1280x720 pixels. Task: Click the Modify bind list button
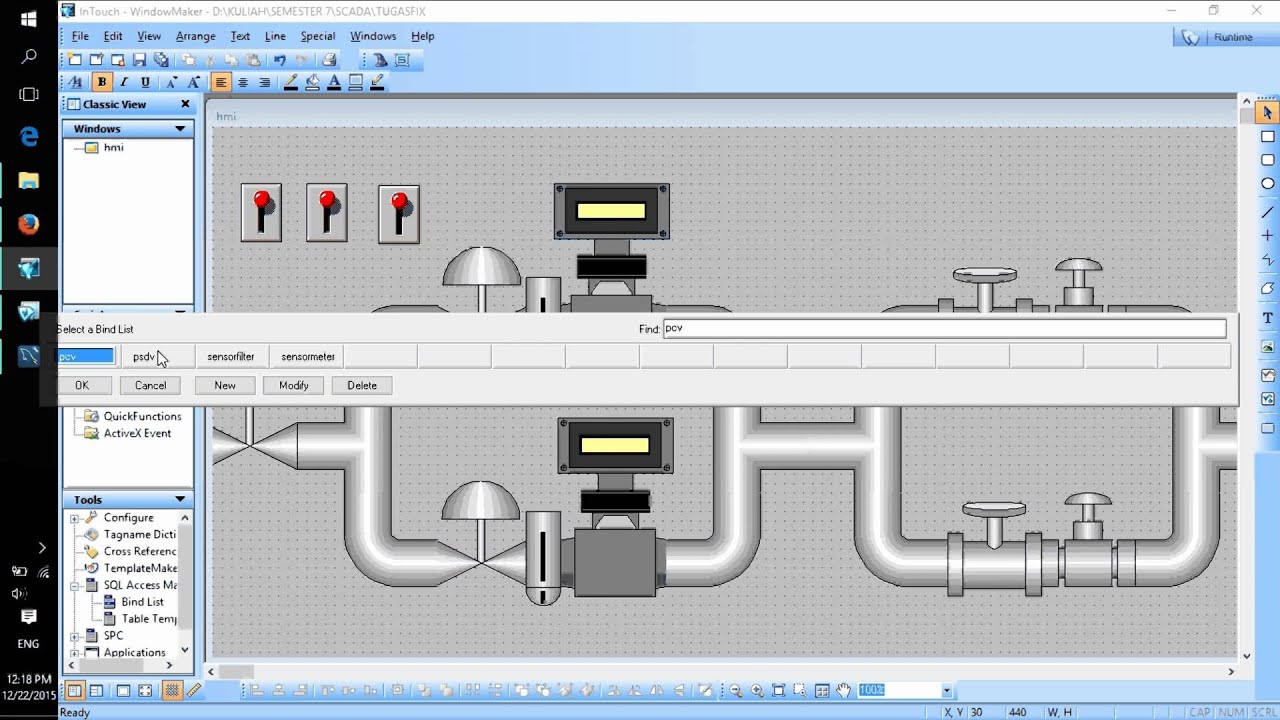click(x=294, y=385)
